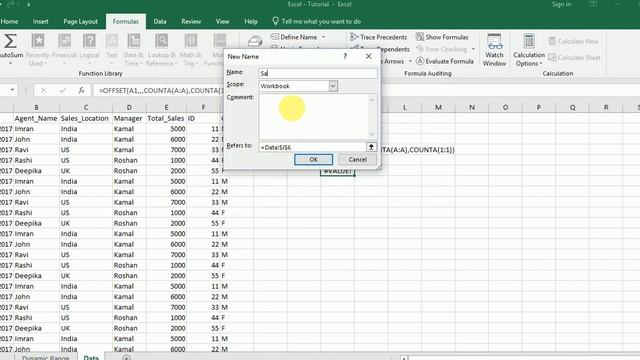Image resolution: width=640 pixels, height=360 pixels.
Task: Click the Refers to field
Action: pos(312,147)
